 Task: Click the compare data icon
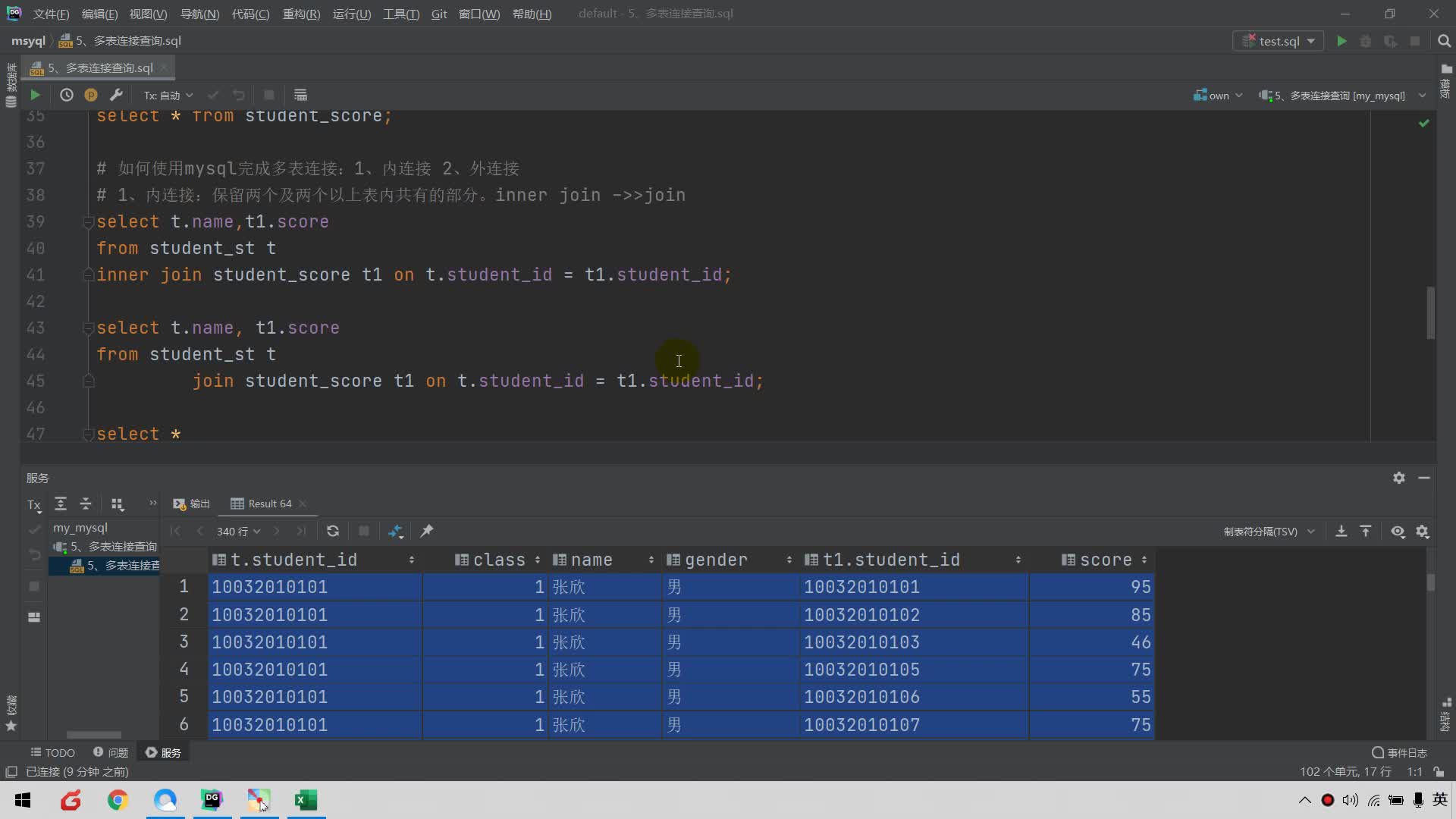[x=396, y=531]
